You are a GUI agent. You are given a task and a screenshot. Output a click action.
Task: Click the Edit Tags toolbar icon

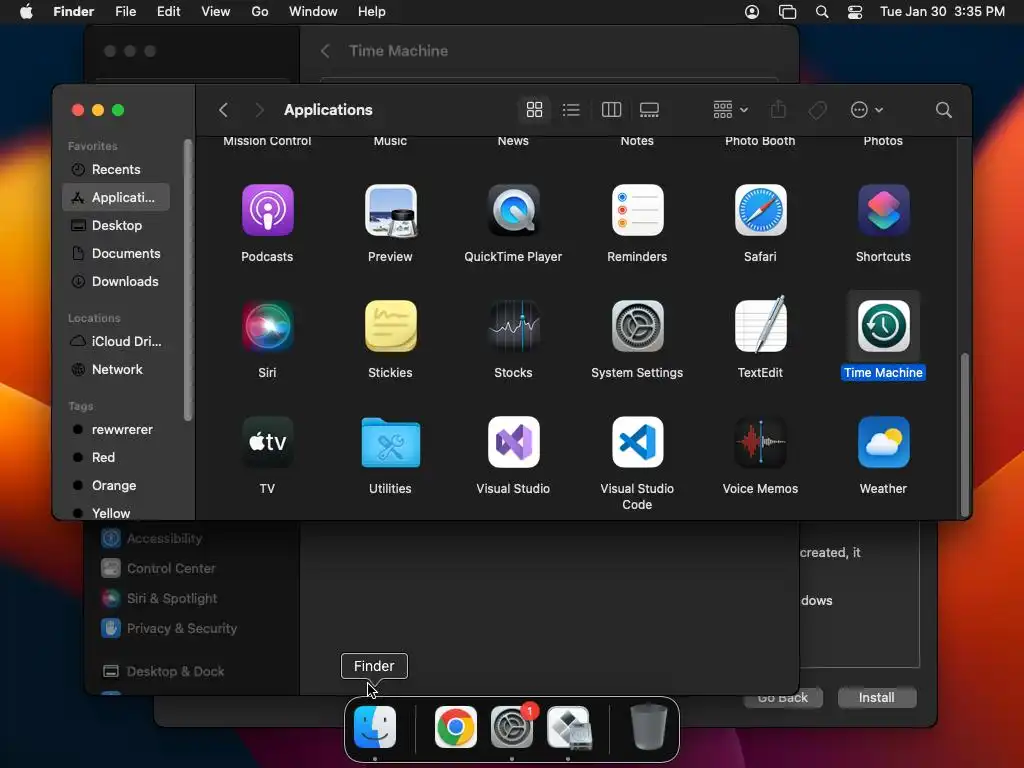[x=817, y=110]
